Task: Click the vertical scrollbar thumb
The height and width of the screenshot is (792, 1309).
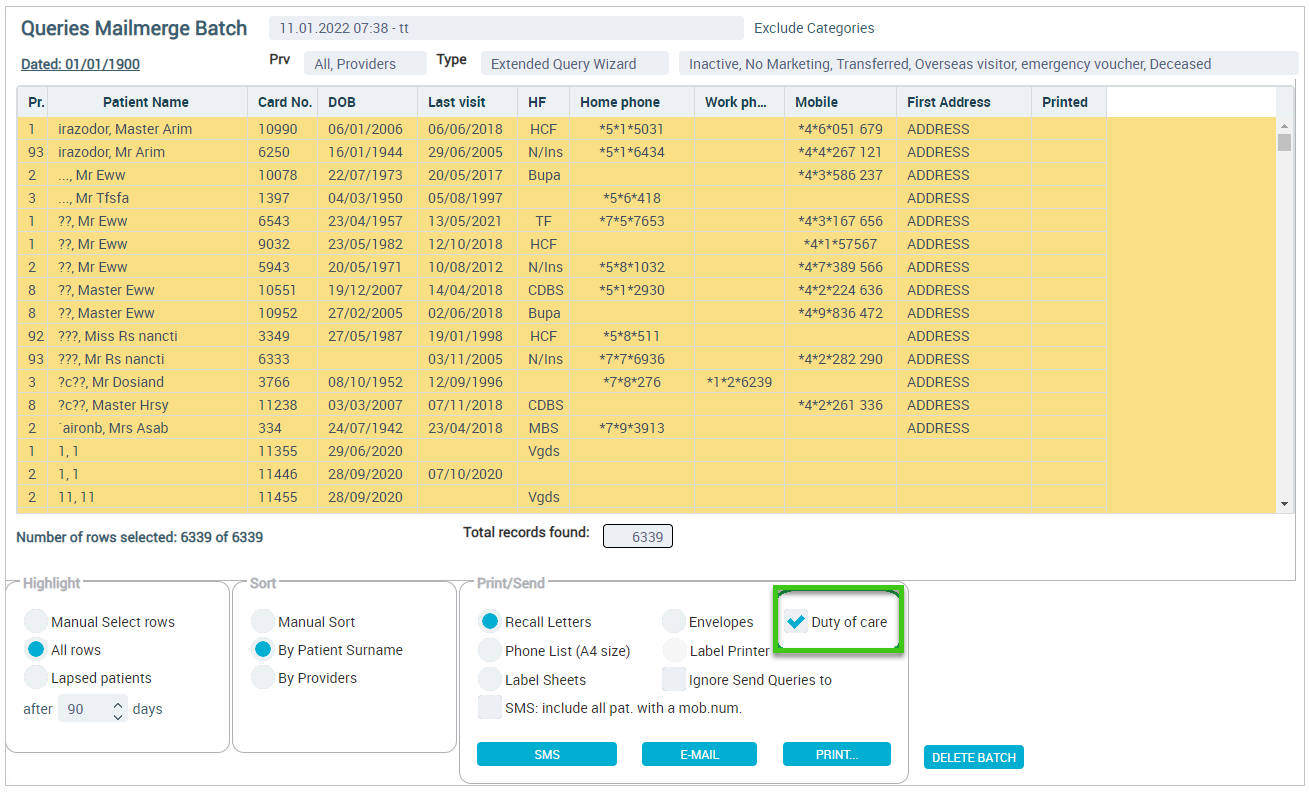Action: [1285, 142]
